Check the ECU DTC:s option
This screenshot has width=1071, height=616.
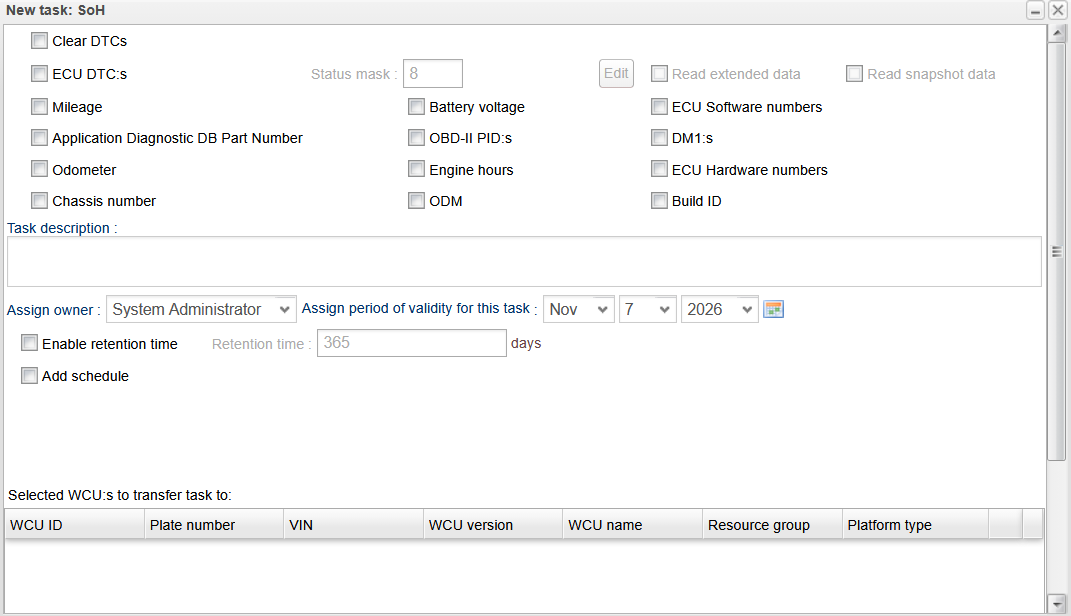tap(39, 73)
